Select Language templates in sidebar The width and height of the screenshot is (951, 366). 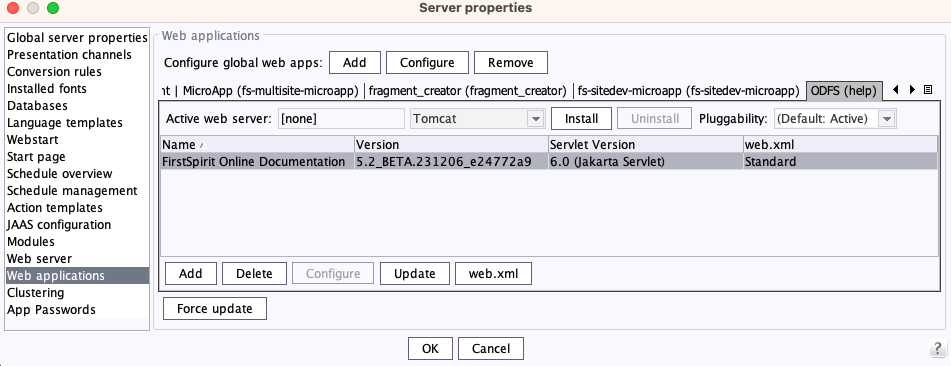pyautogui.click(x=77, y=123)
